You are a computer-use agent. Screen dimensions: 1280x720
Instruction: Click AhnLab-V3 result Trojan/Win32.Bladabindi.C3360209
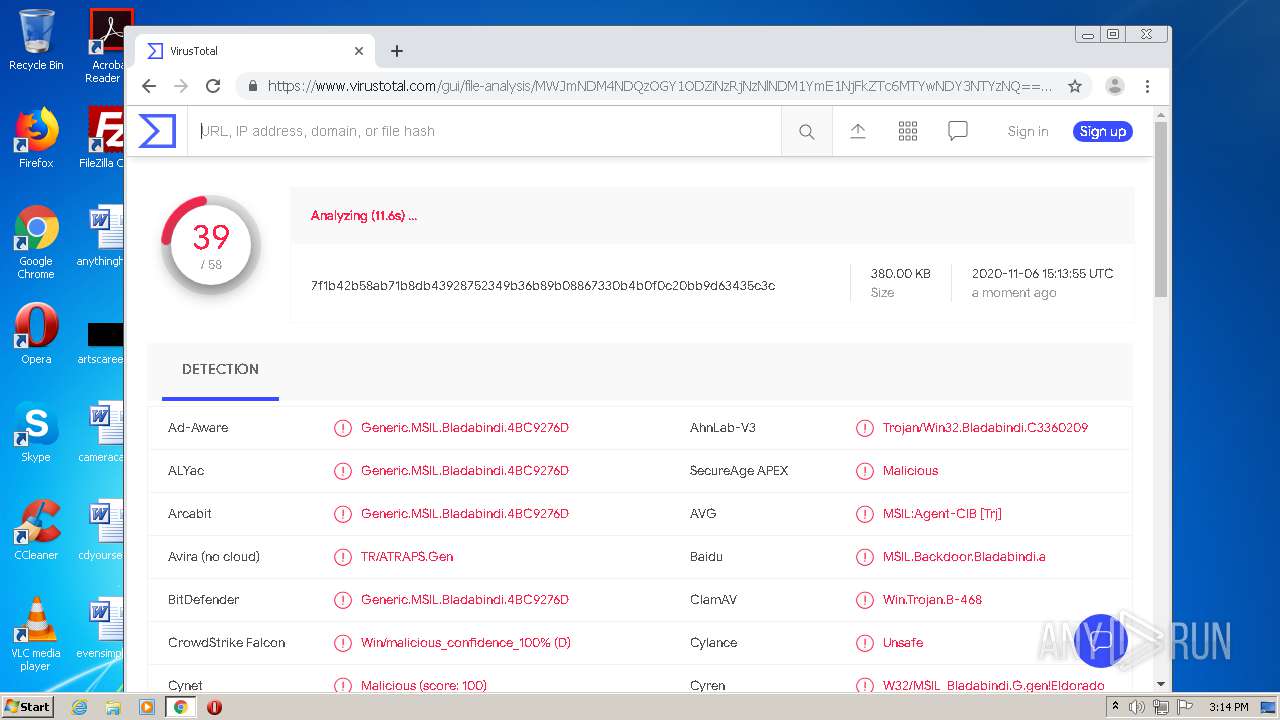(x=985, y=428)
